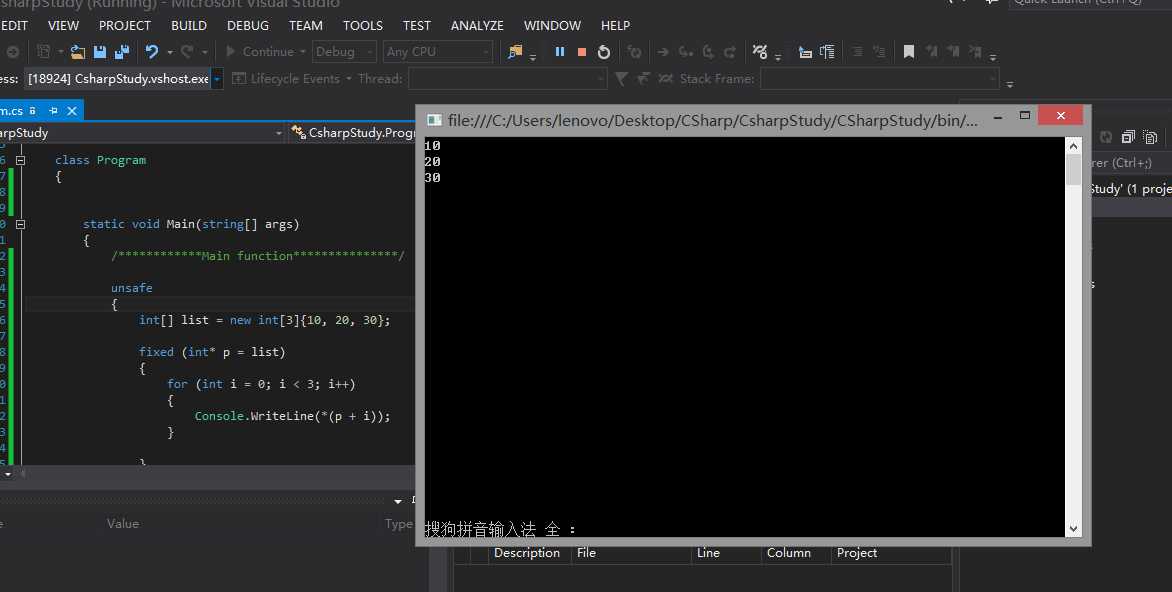Viewport: 1172px width, 592px height.
Task: Click the Save All icon
Action: (x=121, y=52)
